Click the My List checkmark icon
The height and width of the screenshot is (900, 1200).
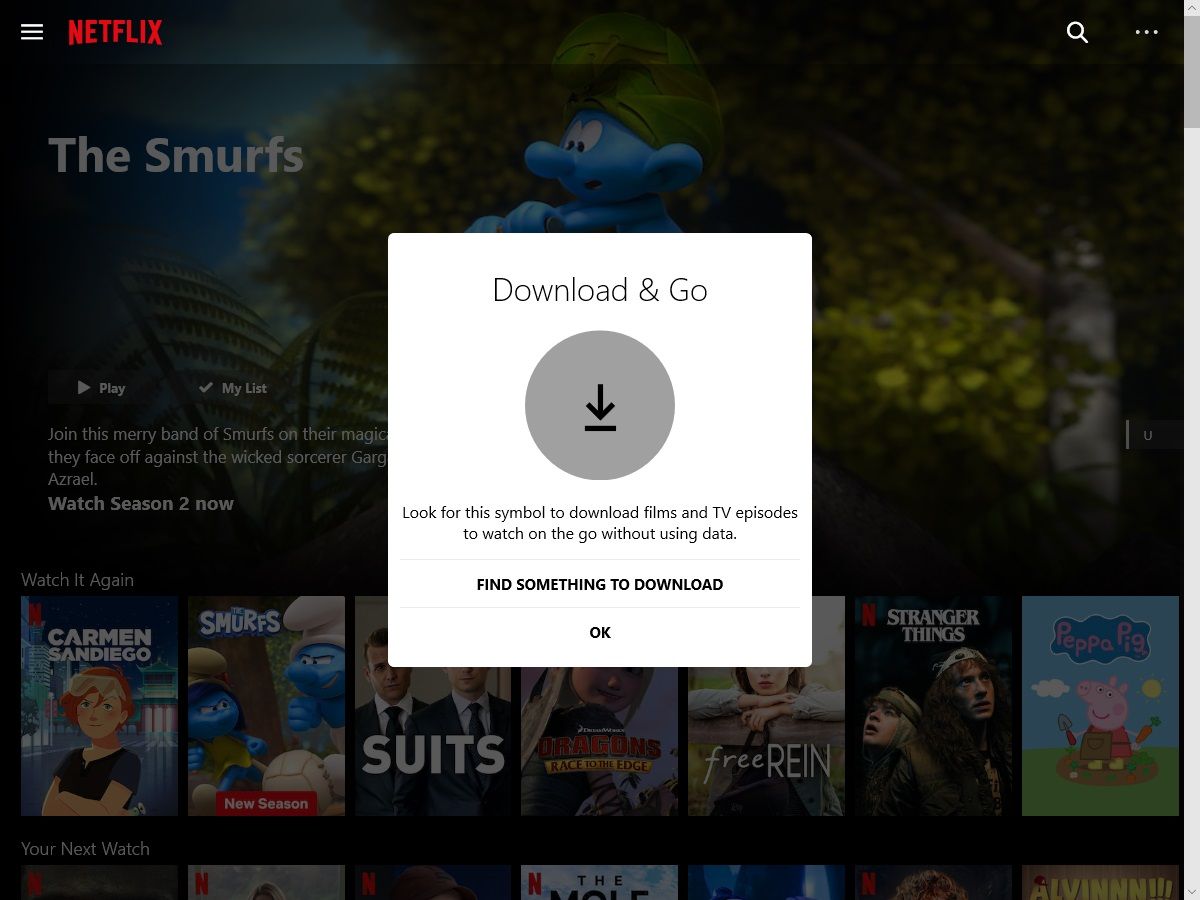(205, 387)
